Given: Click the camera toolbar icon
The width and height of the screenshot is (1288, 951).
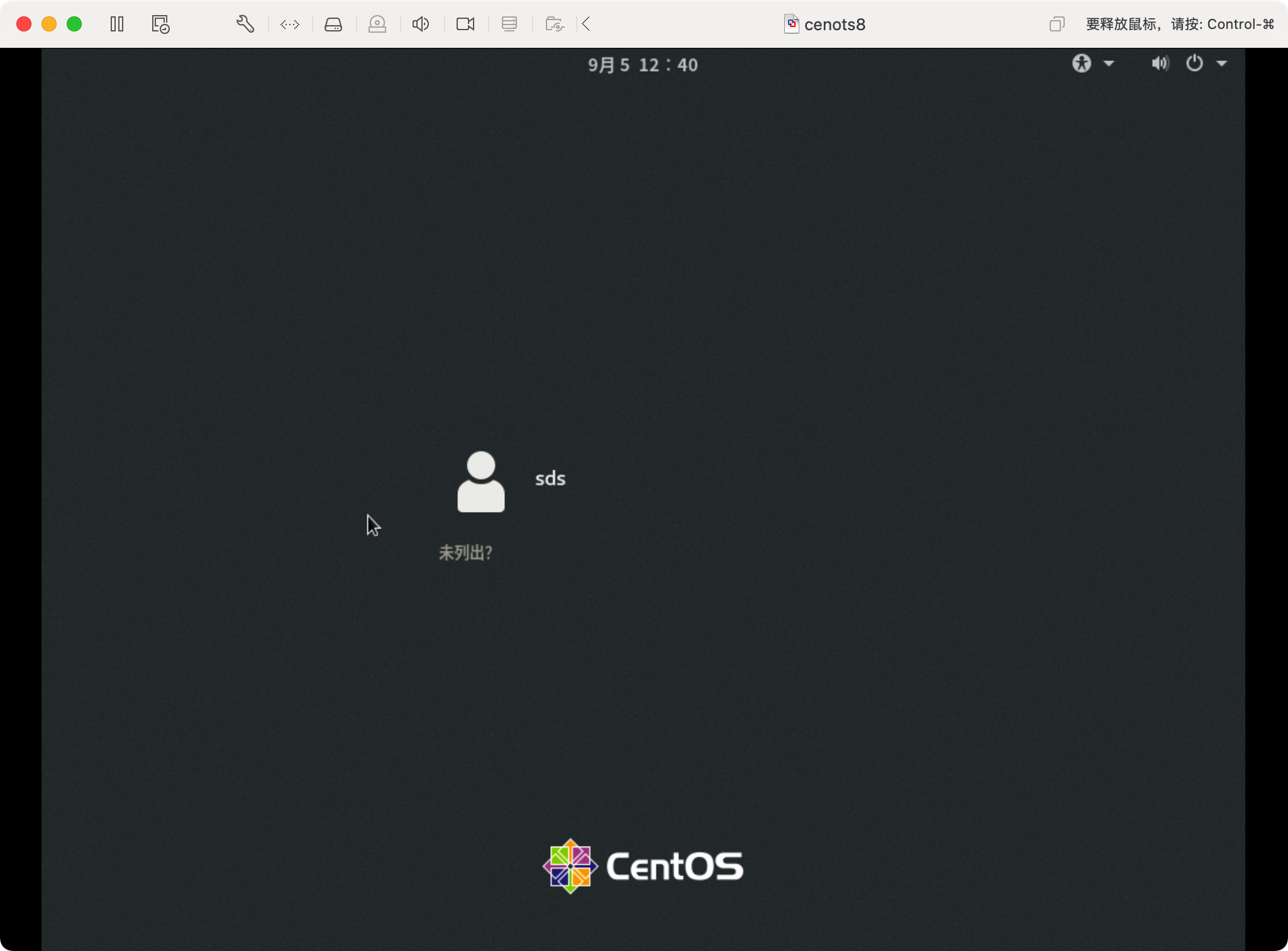Looking at the screenshot, I should coord(465,25).
